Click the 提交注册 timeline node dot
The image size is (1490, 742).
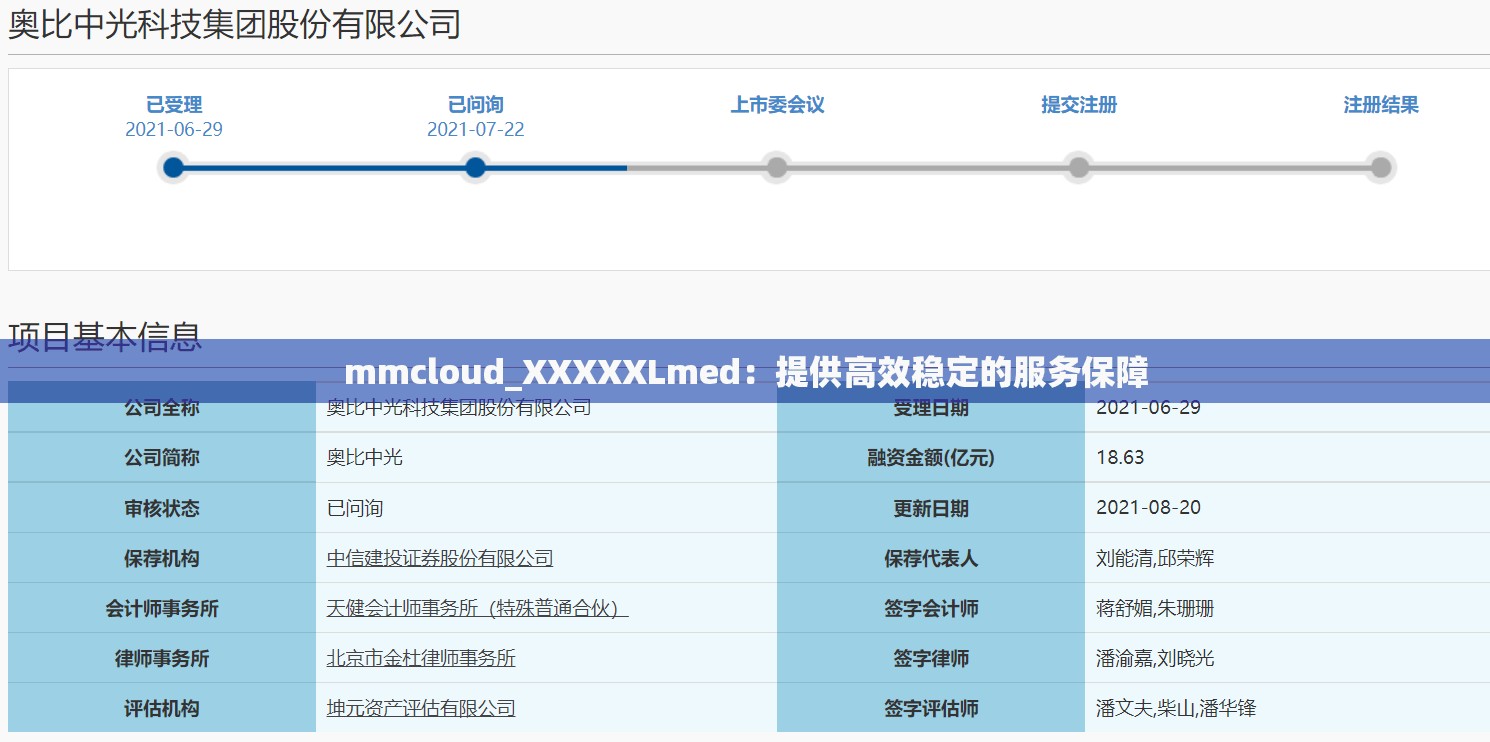pos(1078,167)
